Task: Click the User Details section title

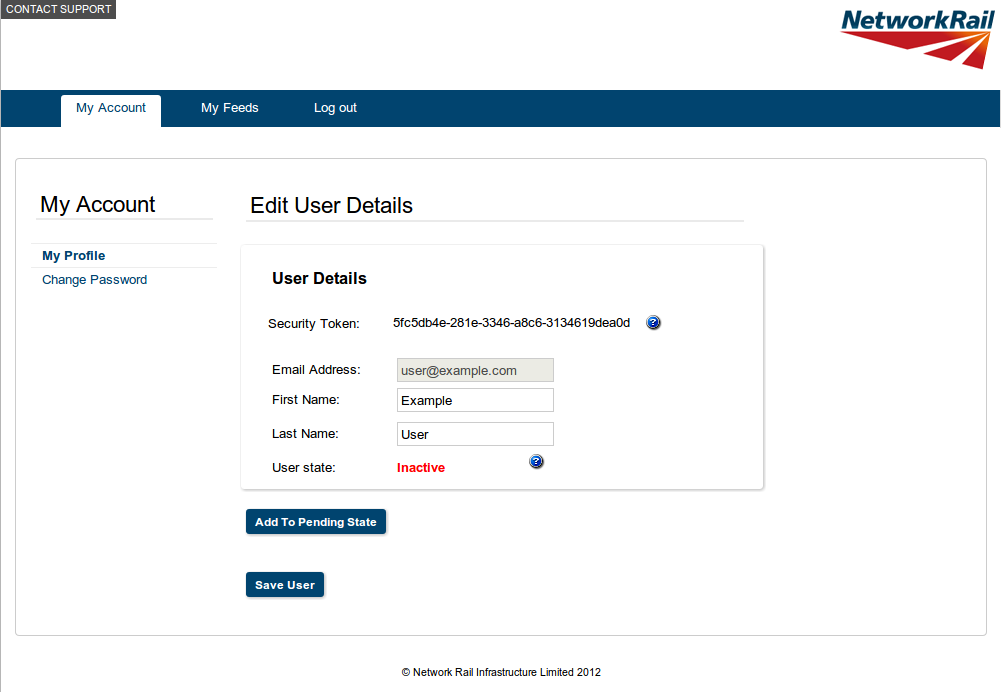Action: [x=319, y=279]
